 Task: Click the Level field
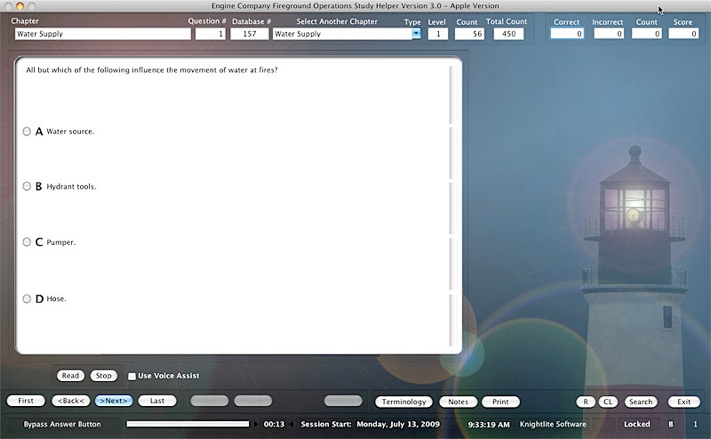click(438, 34)
